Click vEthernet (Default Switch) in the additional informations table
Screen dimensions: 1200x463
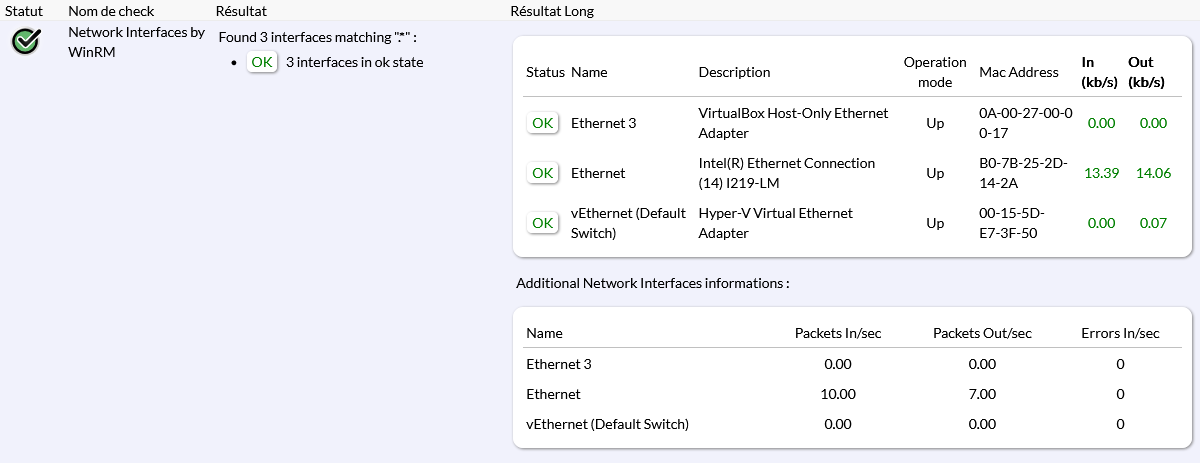607,424
